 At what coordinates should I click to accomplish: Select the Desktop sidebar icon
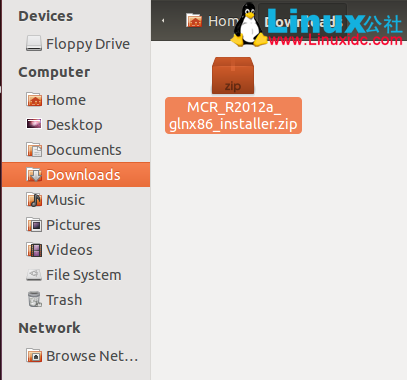point(34,124)
